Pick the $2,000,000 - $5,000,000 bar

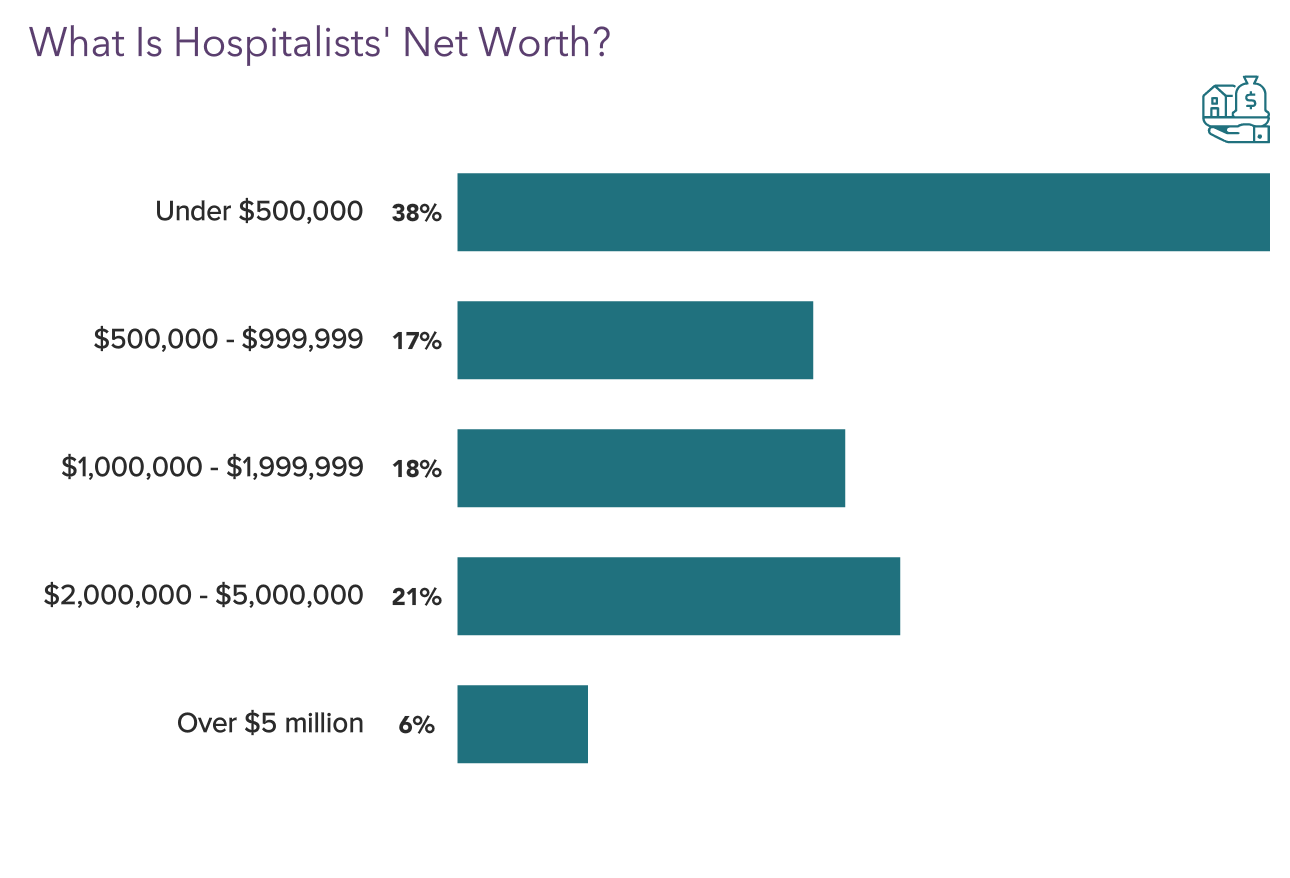pyautogui.click(x=678, y=596)
